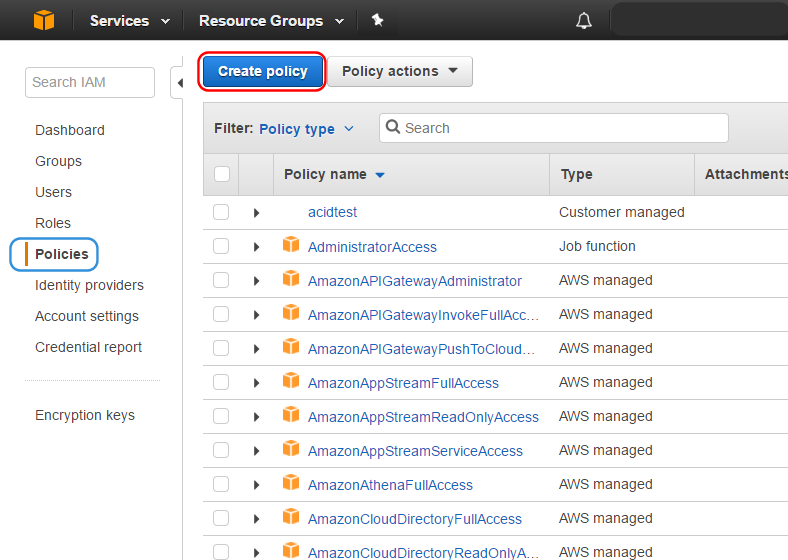Expand the AmazonAPIGatewayPushToCloud row
788x560 pixels.
click(256, 349)
